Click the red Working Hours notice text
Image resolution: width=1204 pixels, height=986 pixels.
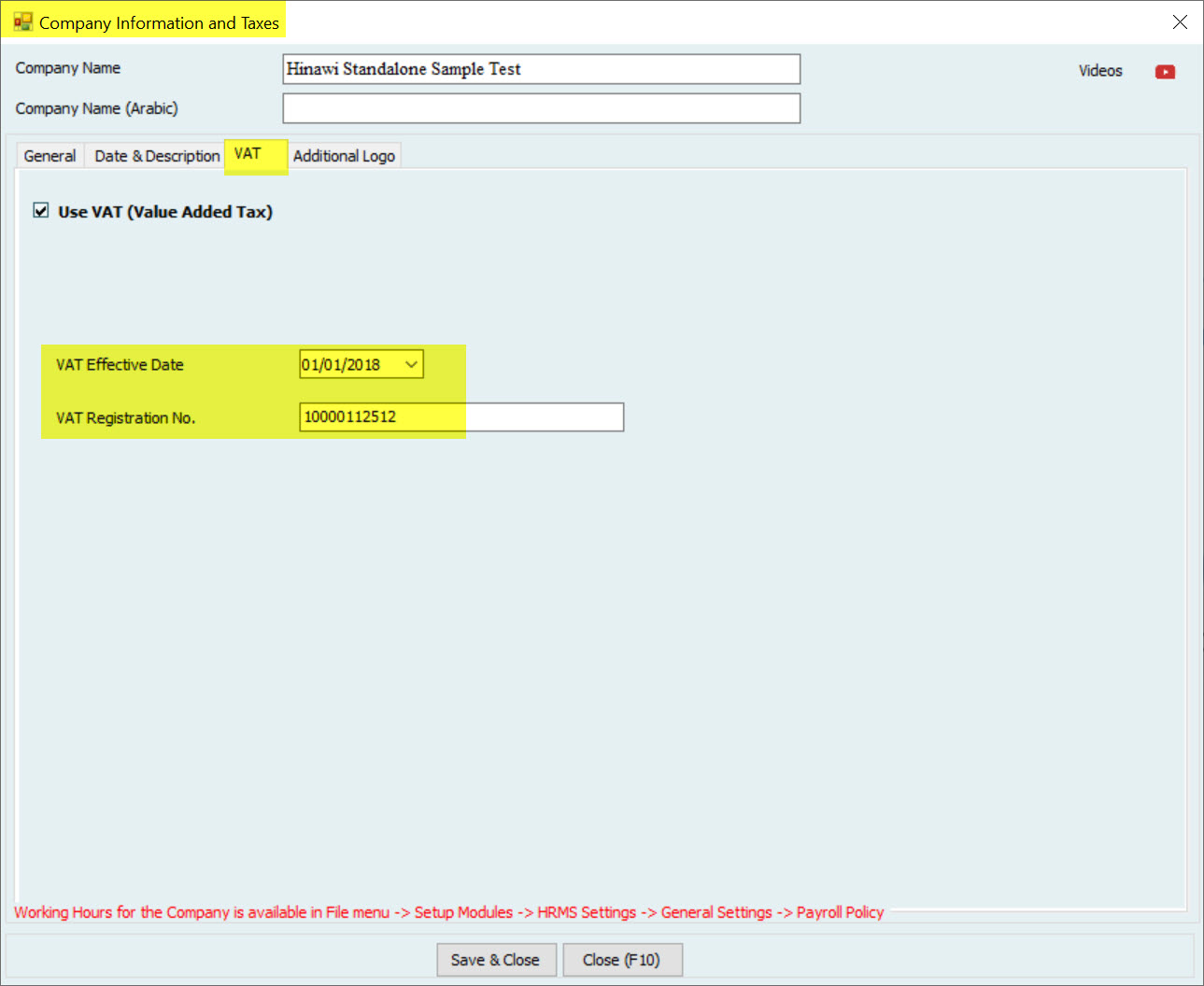[x=449, y=912]
